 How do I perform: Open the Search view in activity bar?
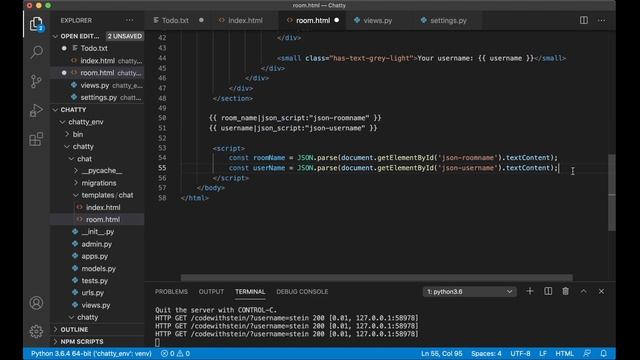[x=36, y=52]
